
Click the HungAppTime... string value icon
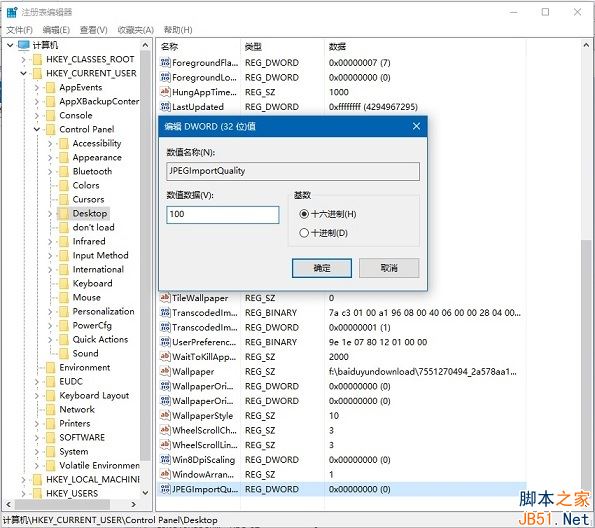[x=165, y=92]
